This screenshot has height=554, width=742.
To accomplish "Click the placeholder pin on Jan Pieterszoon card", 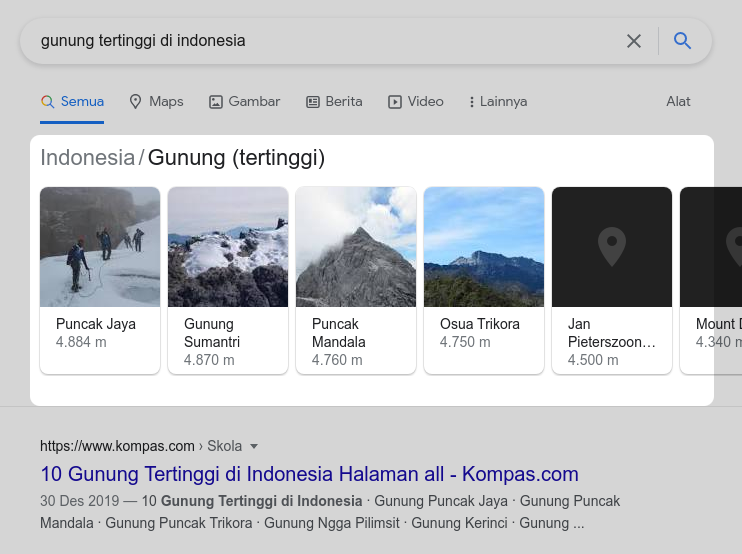I will (611, 245).
